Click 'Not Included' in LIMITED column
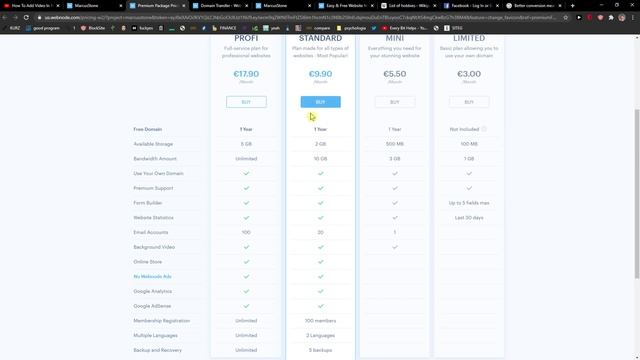Screen dimensions: 640x360 point(464,129)
